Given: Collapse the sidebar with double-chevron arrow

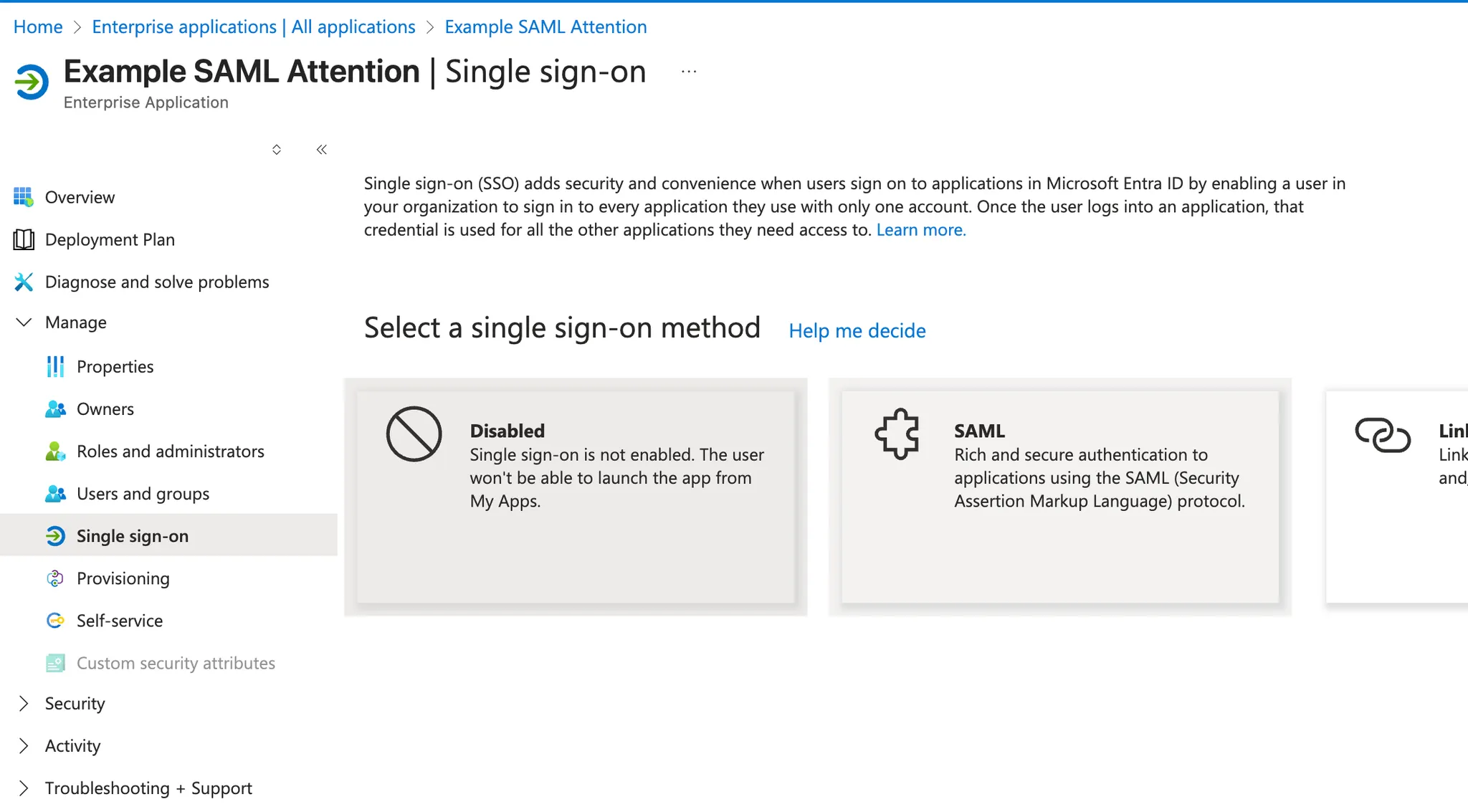Looking at the screenshot, I should tap(321, 149).
